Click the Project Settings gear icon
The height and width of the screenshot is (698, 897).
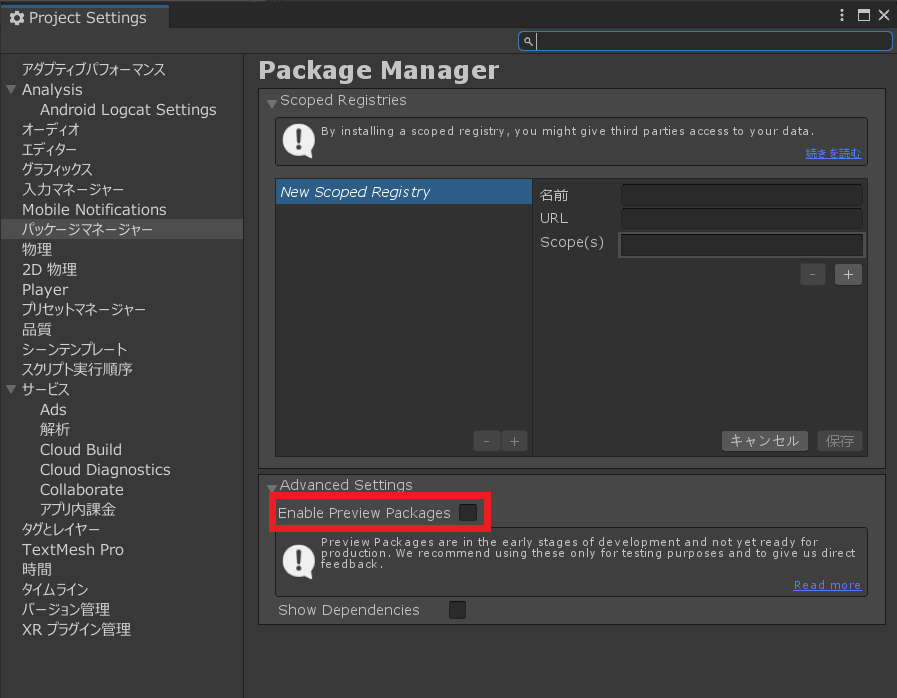coord(17,18)
